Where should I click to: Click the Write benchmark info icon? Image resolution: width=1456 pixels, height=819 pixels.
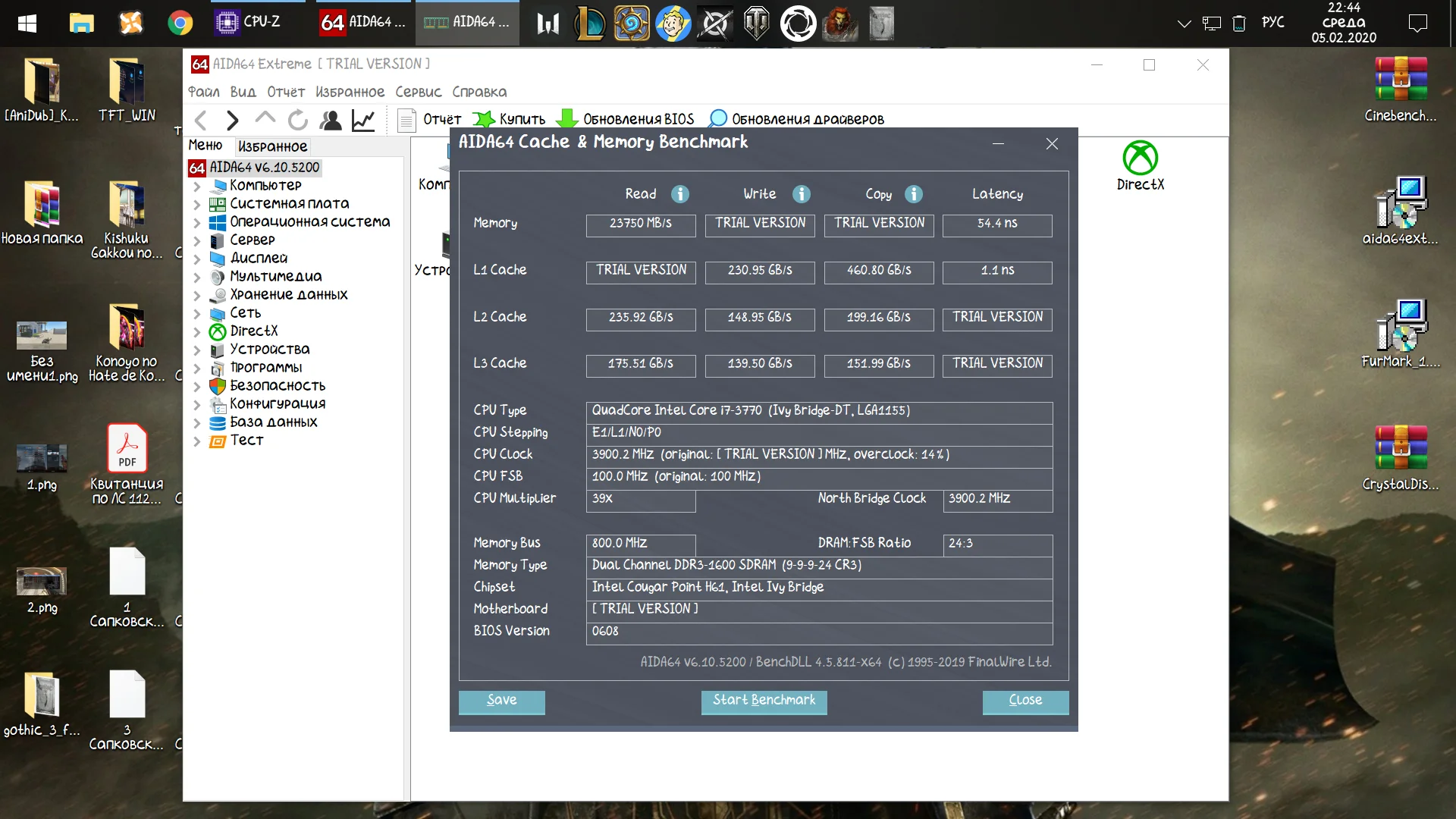click(802, 194)
